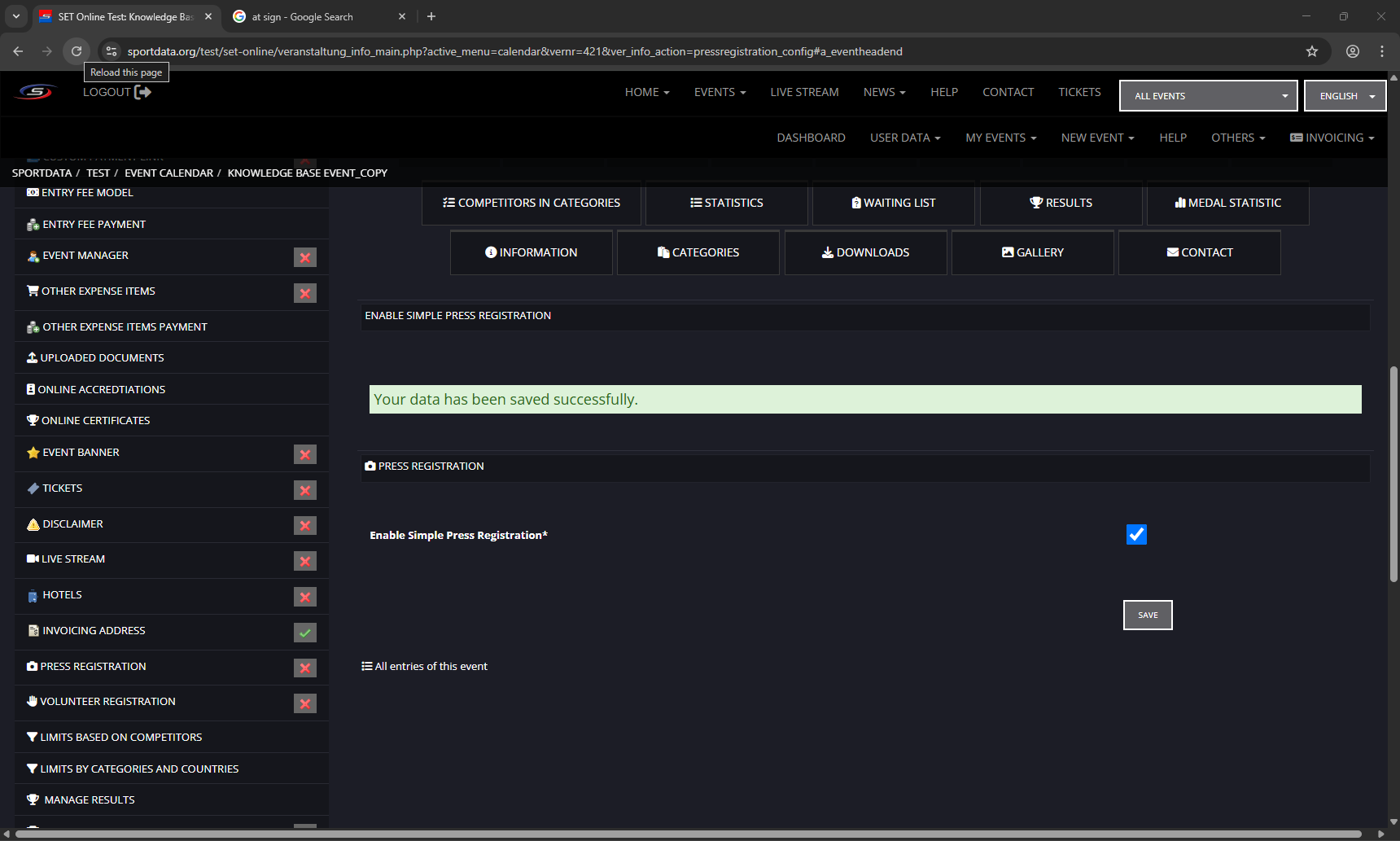Click the browser address bar

(513, 51)
